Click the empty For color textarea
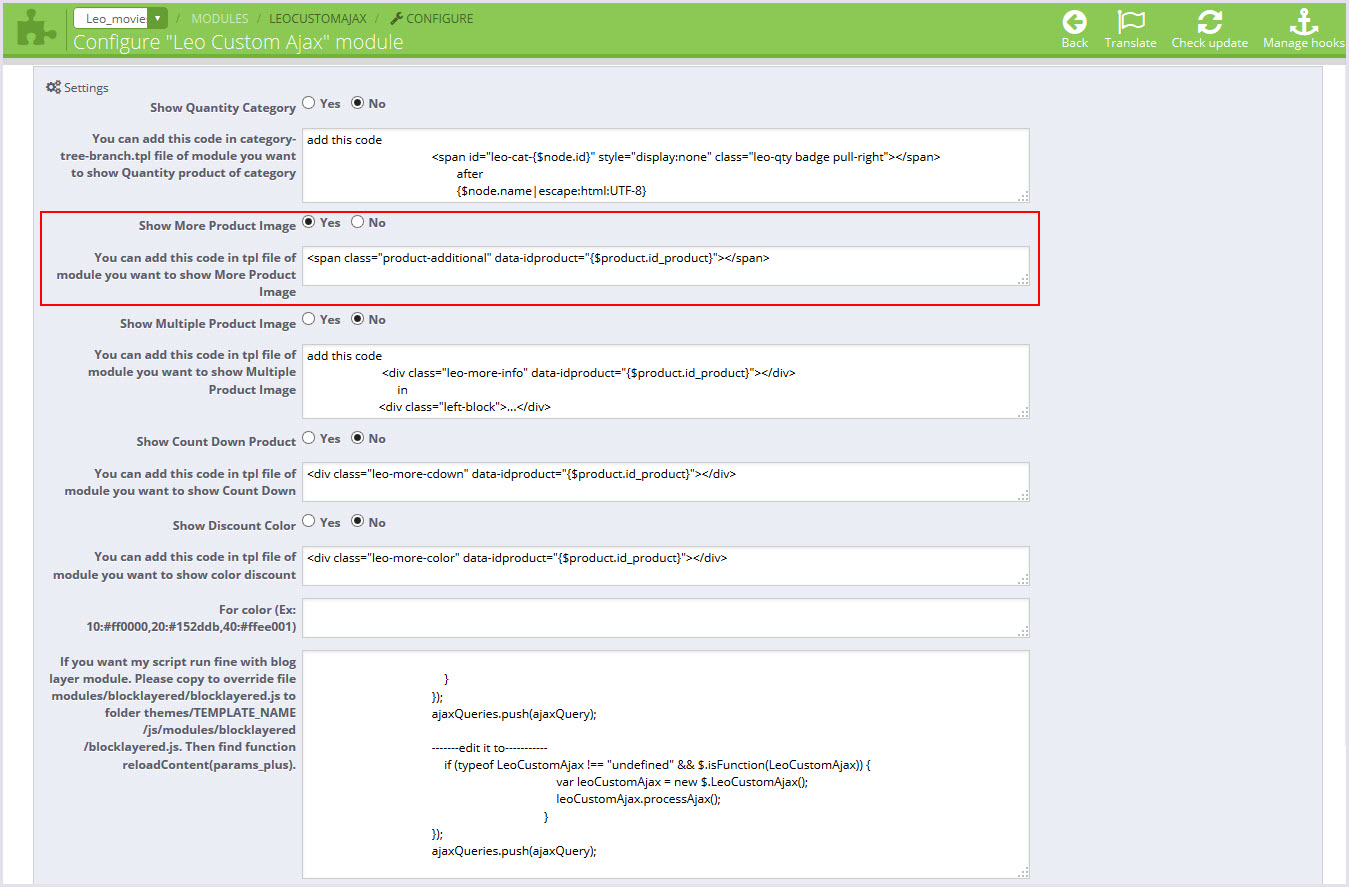Screen dimensions: 1349x887 tap(665, 618)
